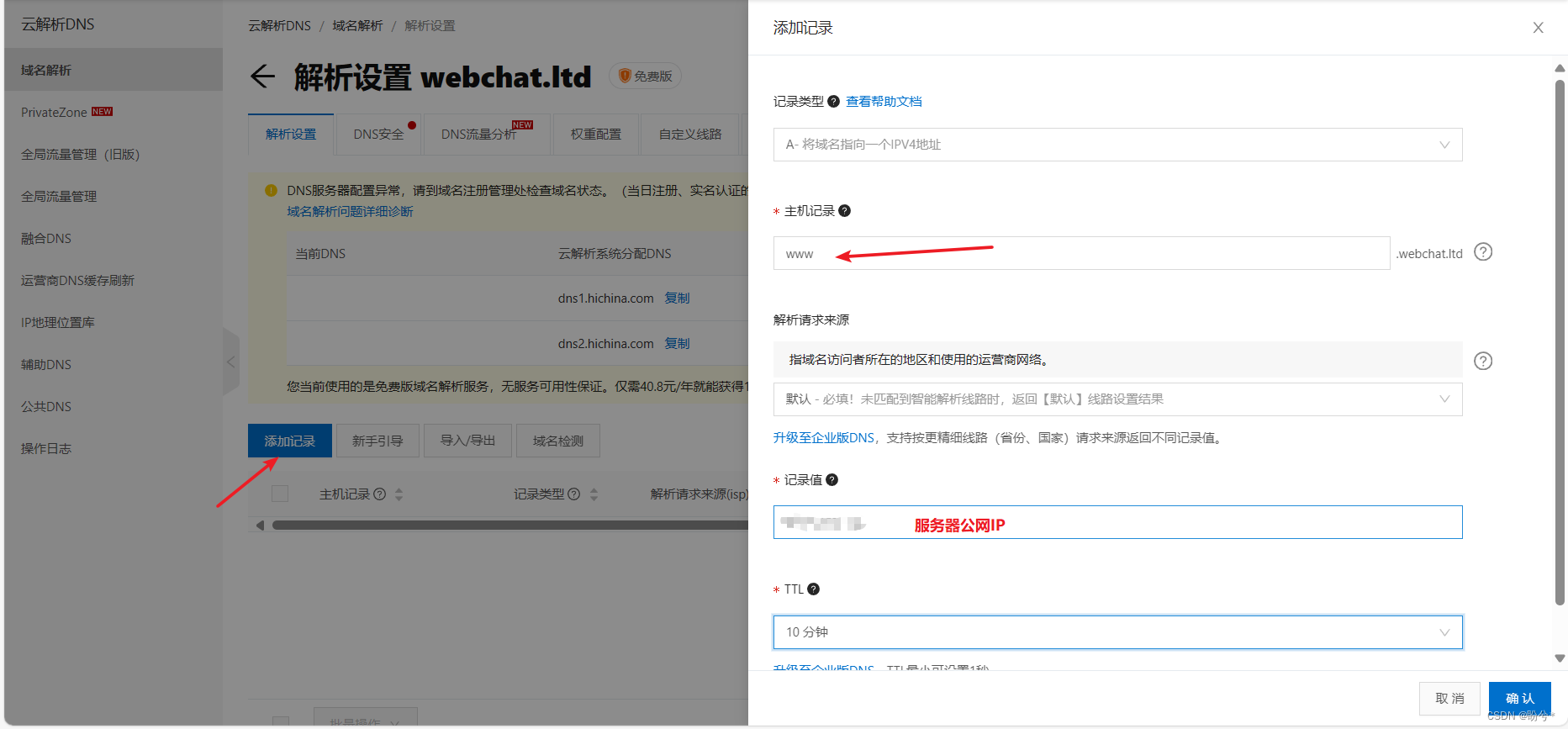Image resolution: width=1568 pixels, height=729 pixels.
Task: Click the help icon in 主机记录 column header
Action: (380, 494)
